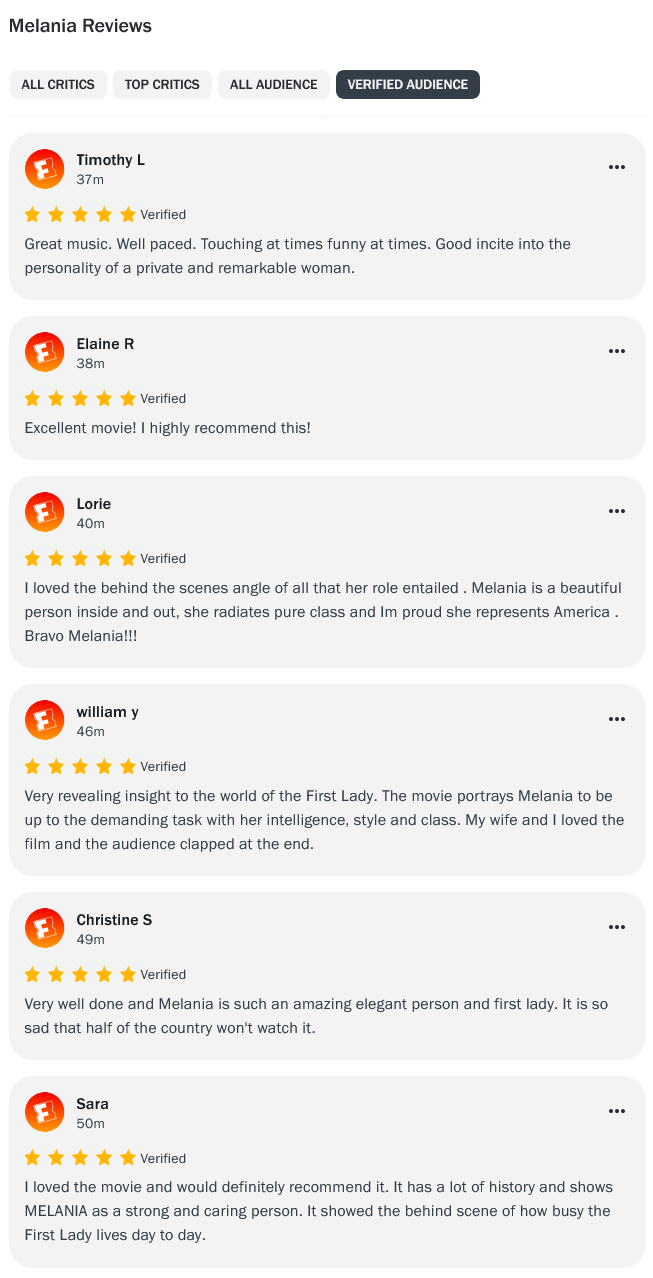Image resolution: width=653 pixels, height=1278 pixels.
Task: Open three-dot menu on Christine S's review
Action: [617, 927]
